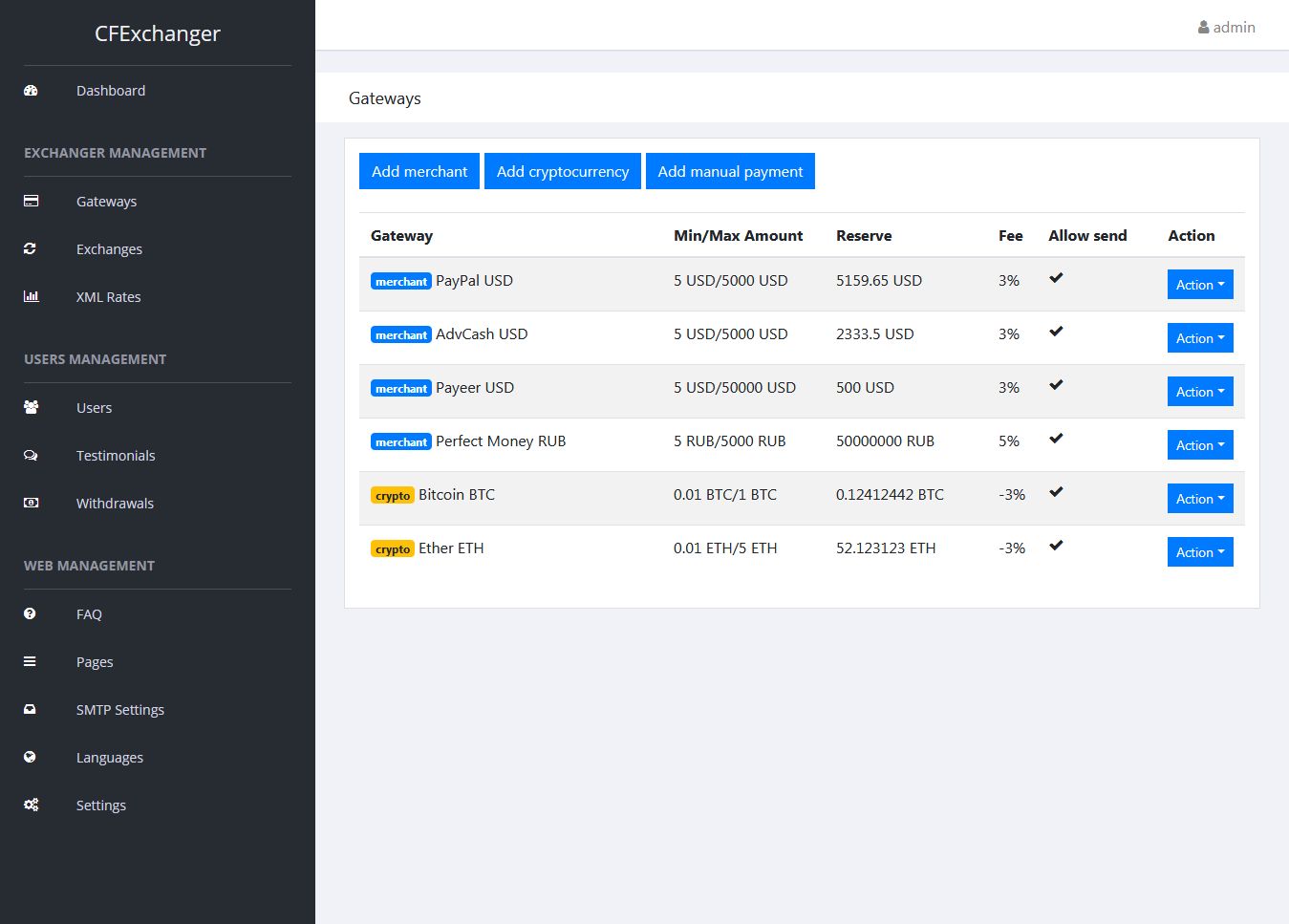Click the XML Rates bar chart icon
The image size is (1289, 924).
point(31,296)
